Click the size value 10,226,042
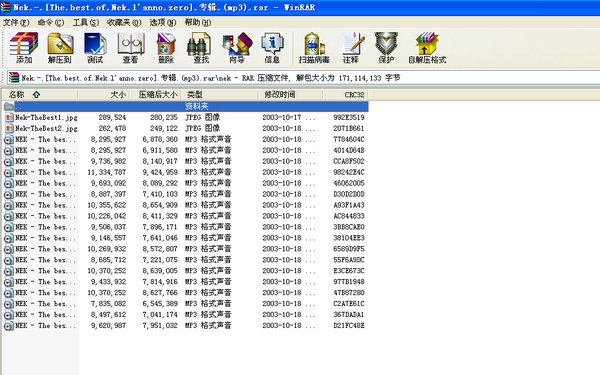The width and height of the screenshot is (600, 375). 107,216
